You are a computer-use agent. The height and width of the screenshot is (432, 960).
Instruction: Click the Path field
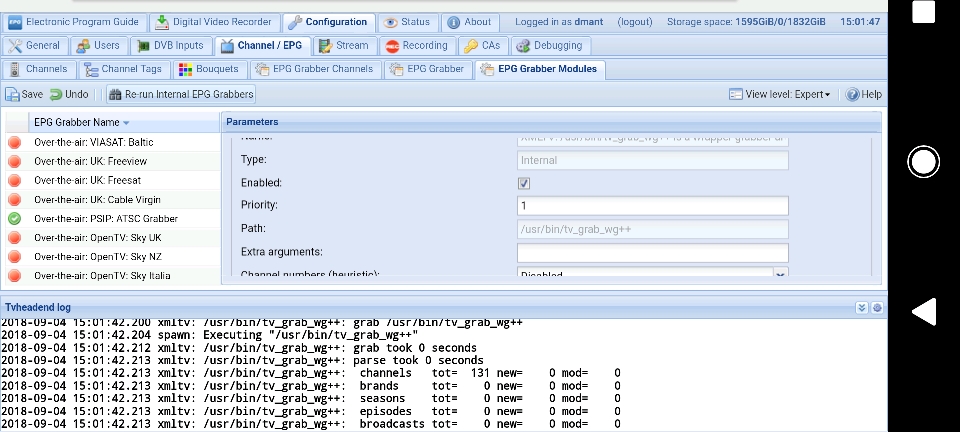coord(653,229)
